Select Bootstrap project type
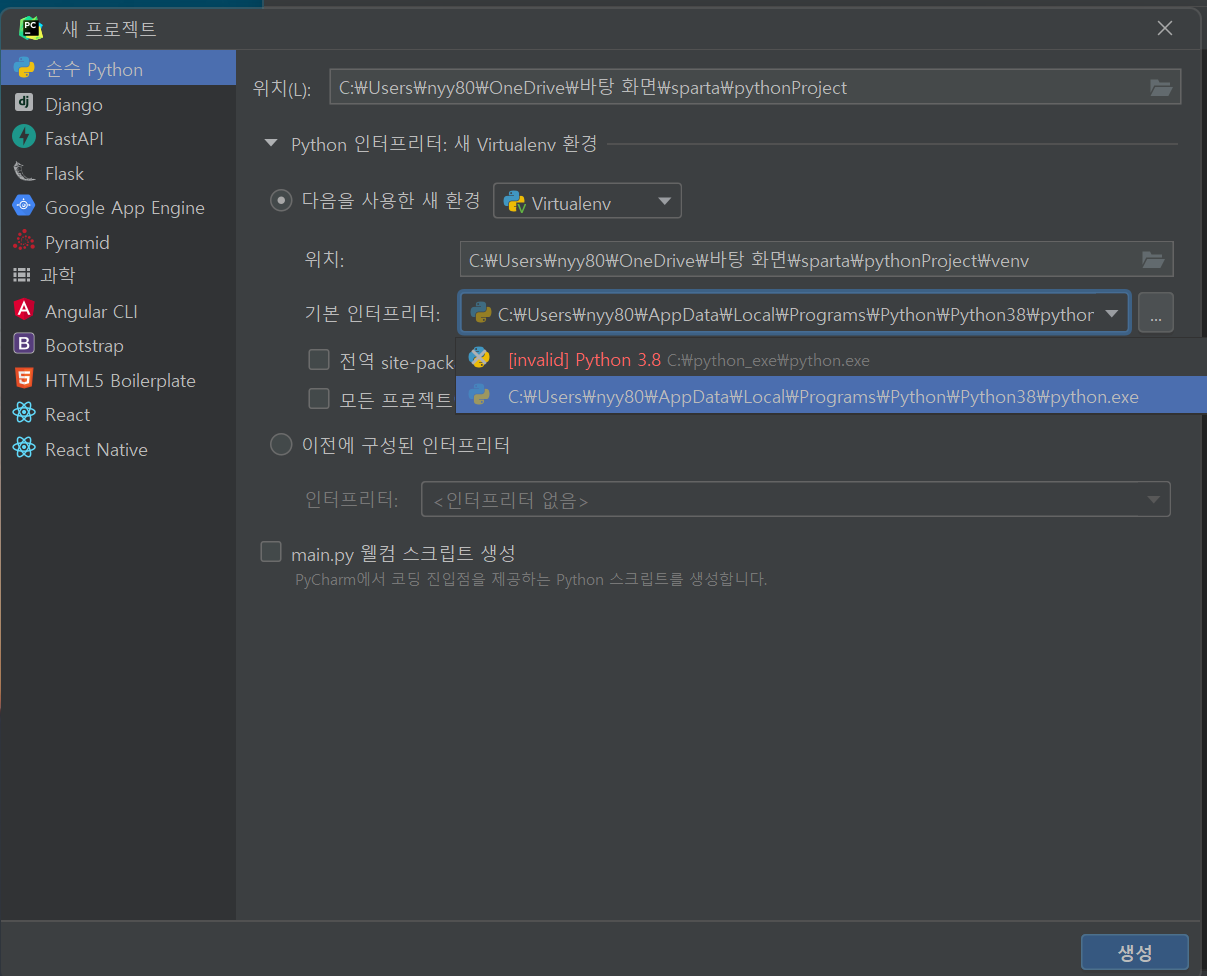Image resolution: width=1207 pixels, height=976 pixels. coord(118,345)
